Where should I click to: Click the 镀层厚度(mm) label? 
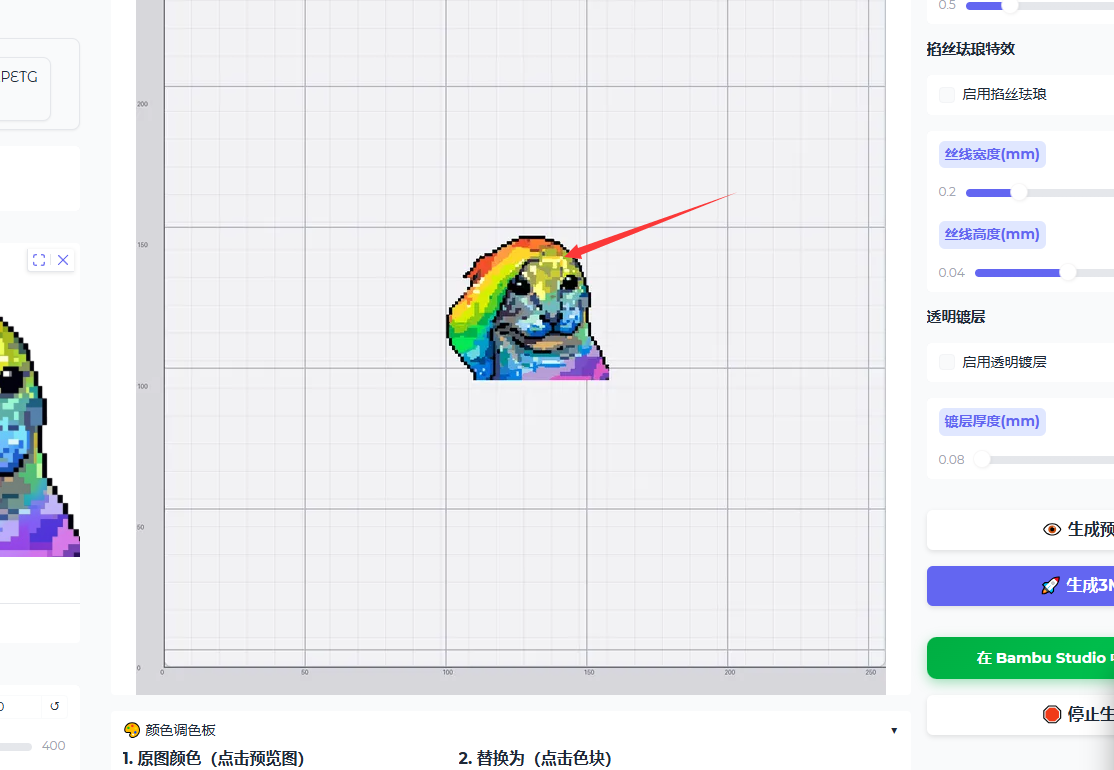pos(992,421)
